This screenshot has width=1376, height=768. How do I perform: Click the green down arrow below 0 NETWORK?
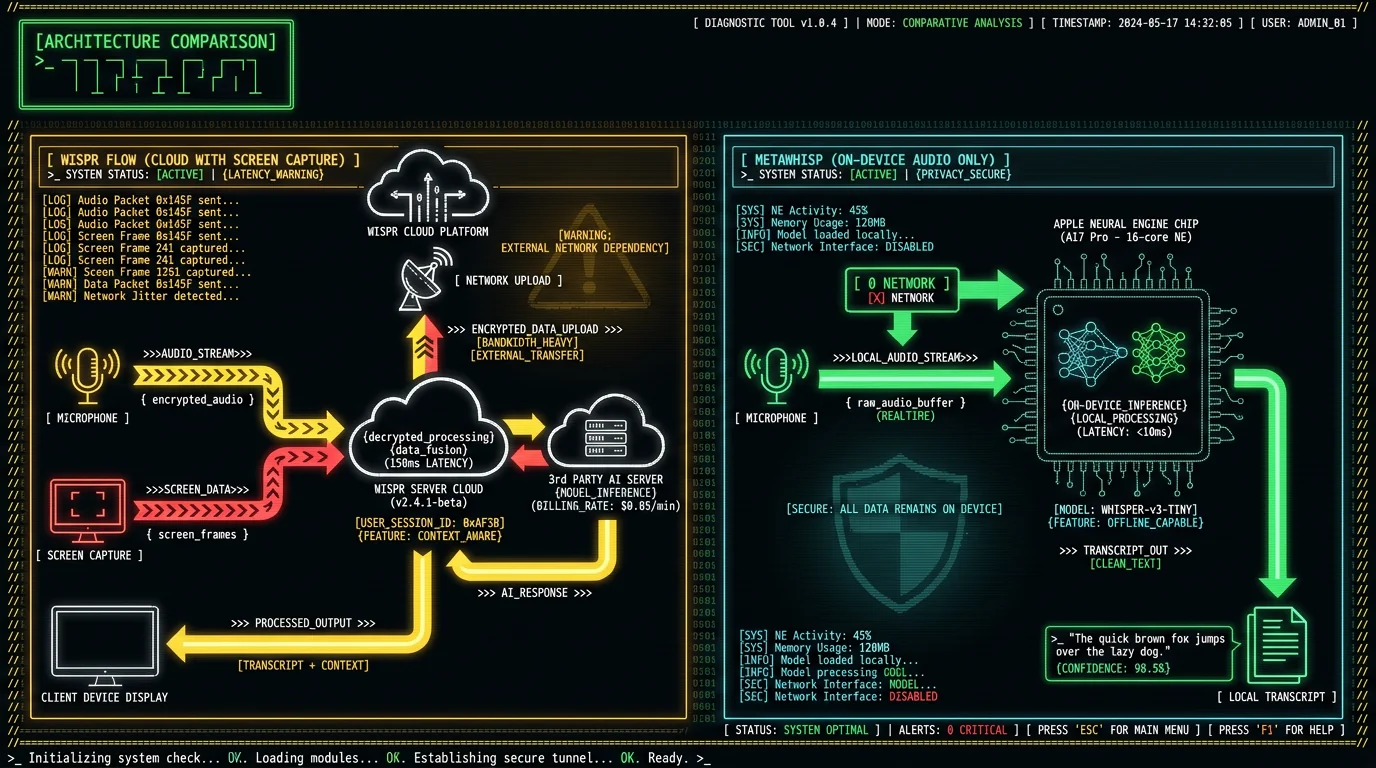click(904, 327)
